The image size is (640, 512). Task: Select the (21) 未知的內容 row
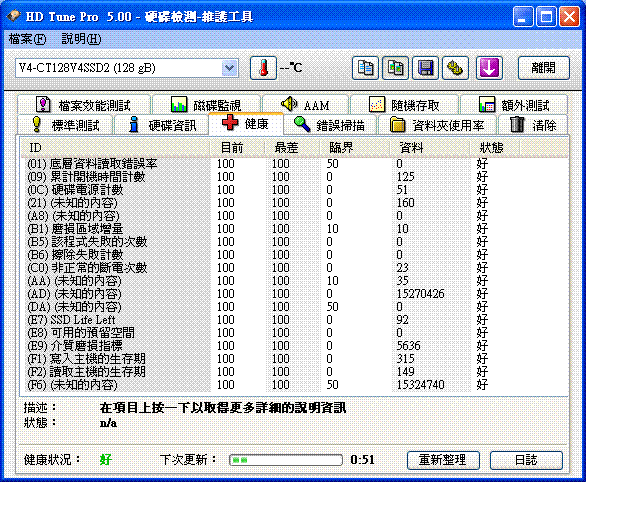point(294,203)
